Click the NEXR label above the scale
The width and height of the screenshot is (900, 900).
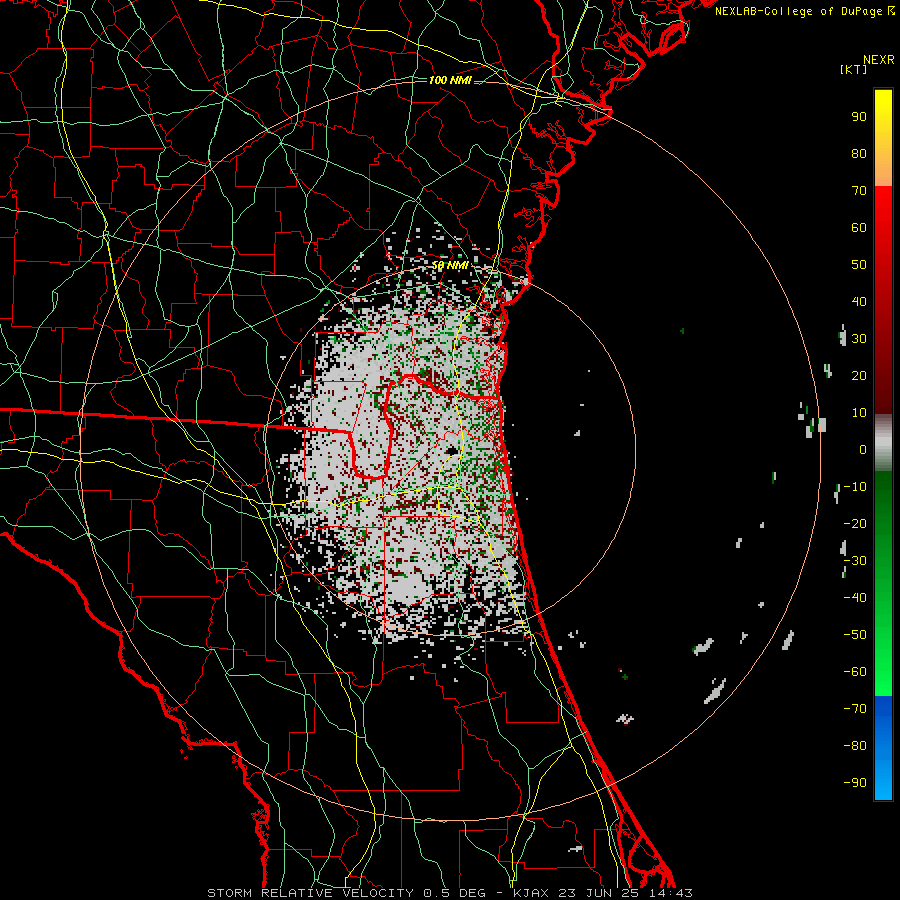point(879,60)
